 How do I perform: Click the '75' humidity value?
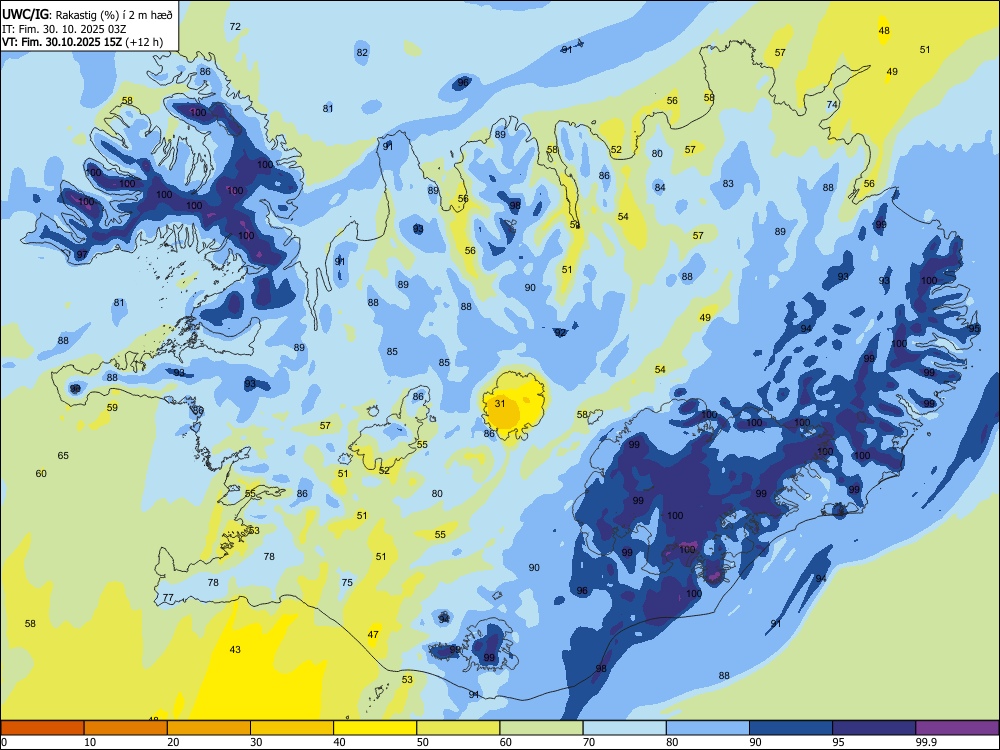pyautogui.click(x=347, y=582)
